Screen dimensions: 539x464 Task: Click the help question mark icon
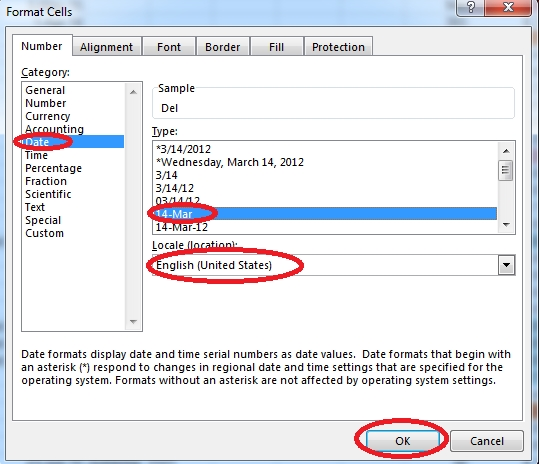pyautogui.click(x=470, y=7)
